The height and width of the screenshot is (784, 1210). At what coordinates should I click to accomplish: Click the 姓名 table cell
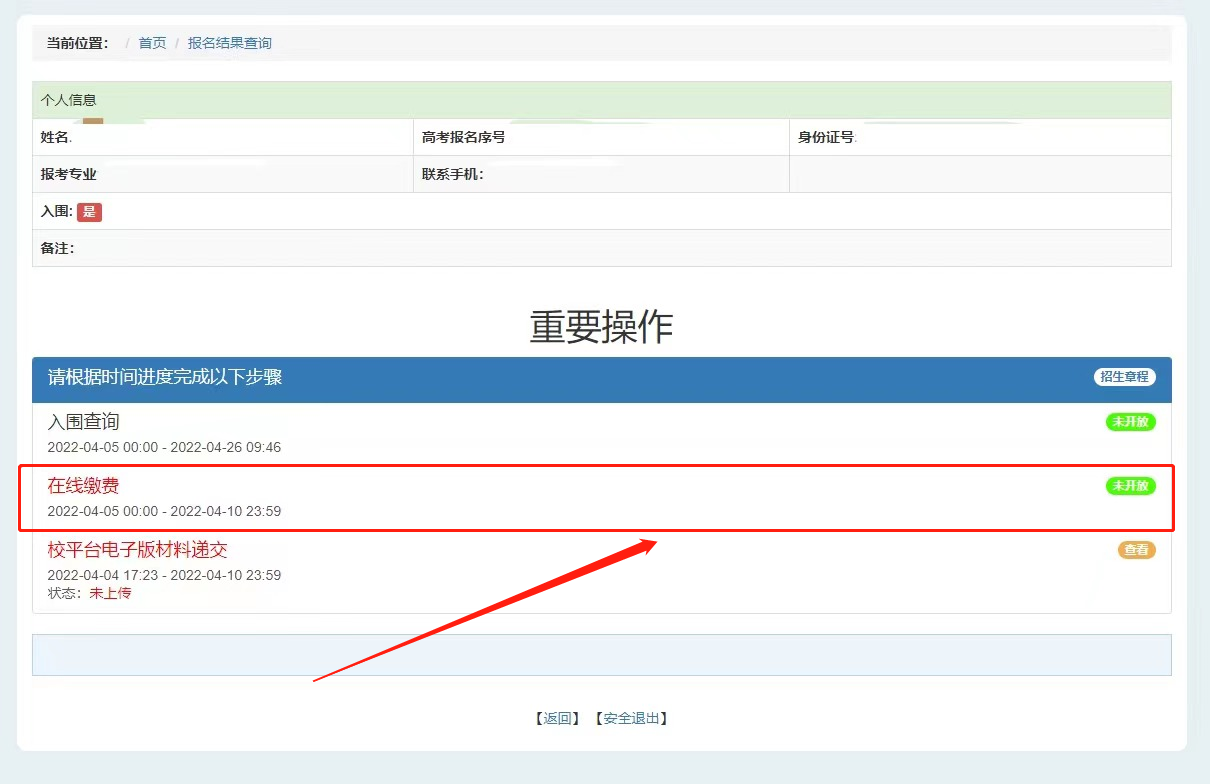[x=223, y=137]
